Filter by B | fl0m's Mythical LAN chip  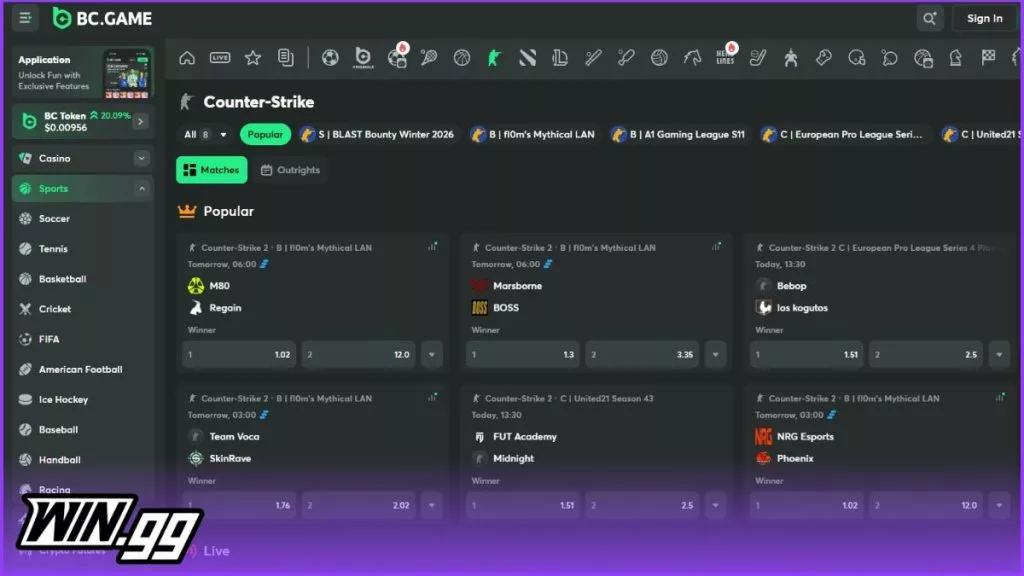point(533,135)
